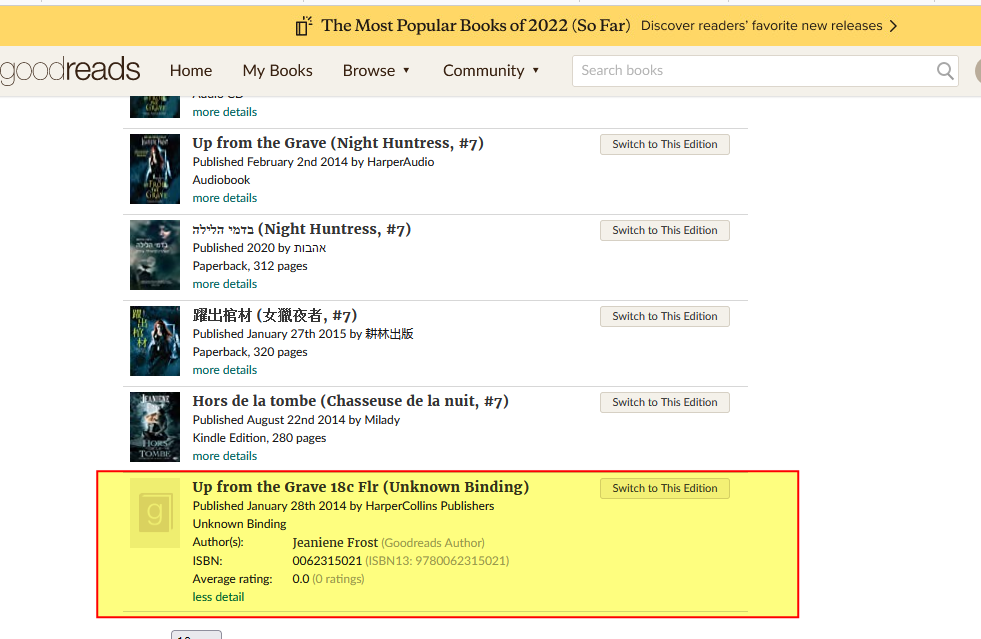This screenshot has height=639, width=981.
Task: Expand more details for Hebrew paperback edition
Action: (x=225, y=284)
